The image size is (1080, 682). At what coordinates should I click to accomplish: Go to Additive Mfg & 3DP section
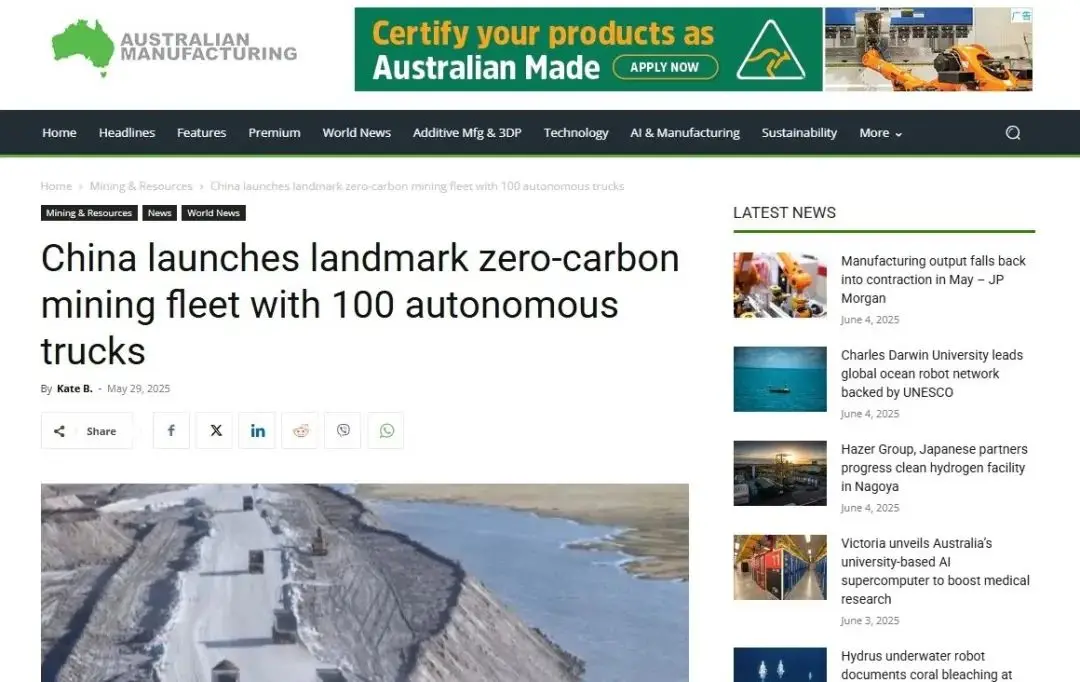pos(467,133)
